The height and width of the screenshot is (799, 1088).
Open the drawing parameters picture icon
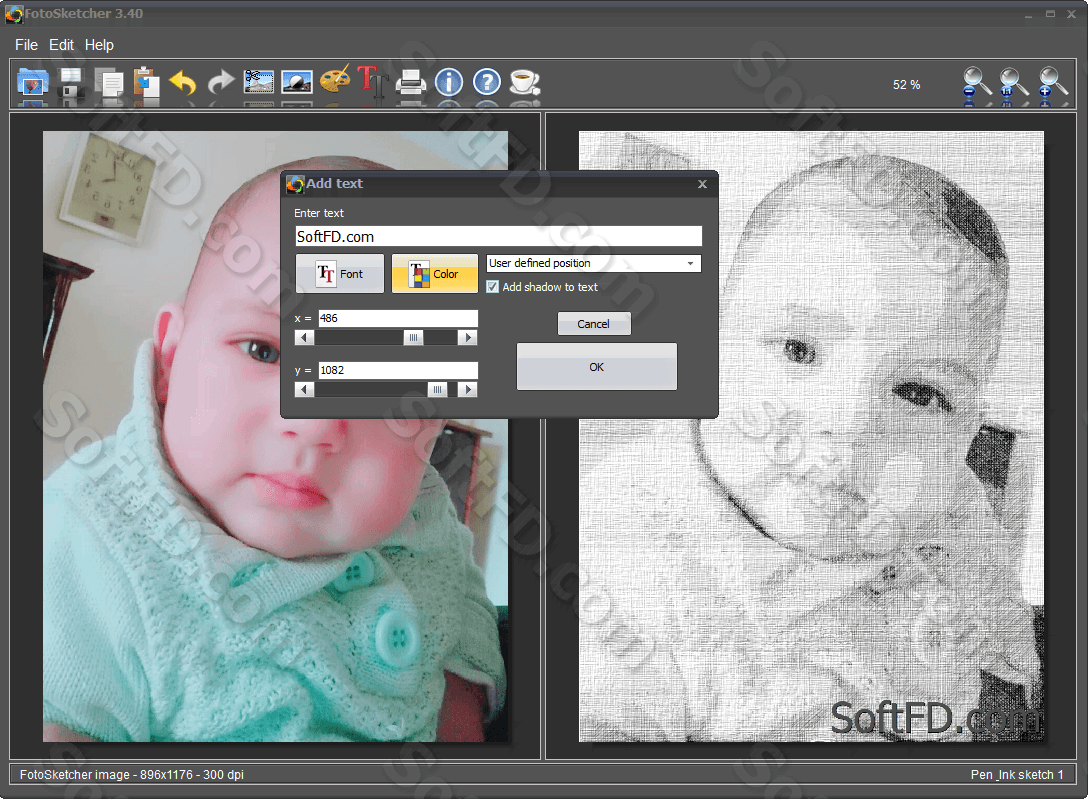click(297, 82)
